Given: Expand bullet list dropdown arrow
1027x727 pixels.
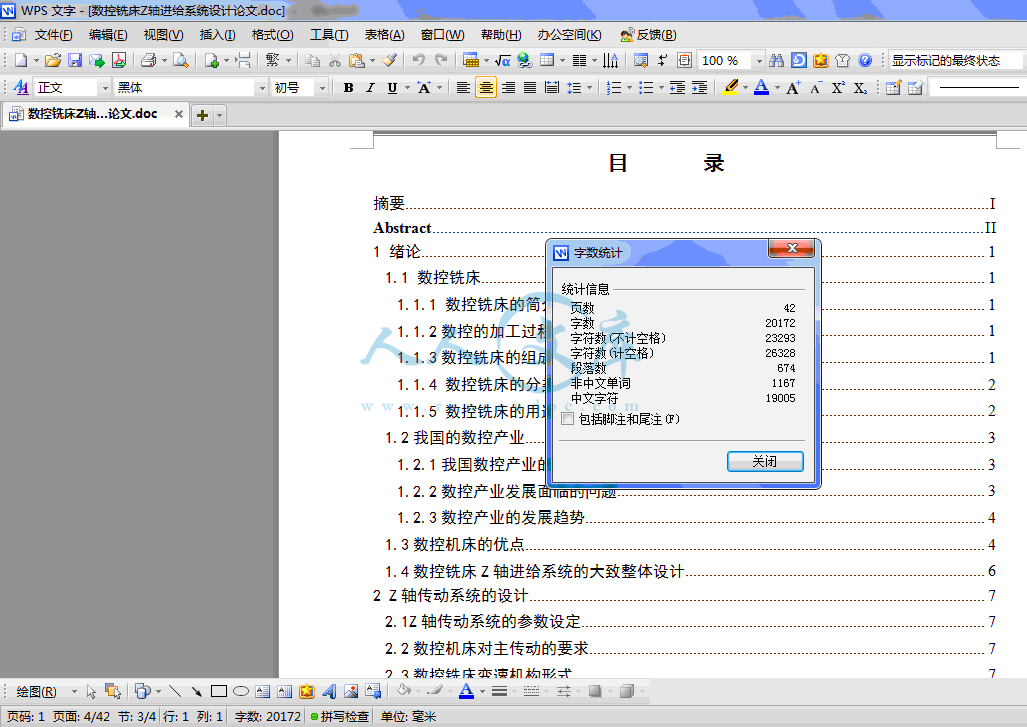Looking at the screenshot, I should click(661, 88).
